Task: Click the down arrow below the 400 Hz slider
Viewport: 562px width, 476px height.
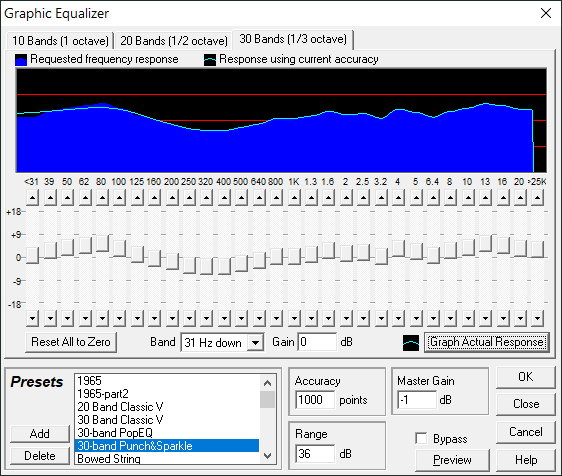Action: (x=224, y=318)
